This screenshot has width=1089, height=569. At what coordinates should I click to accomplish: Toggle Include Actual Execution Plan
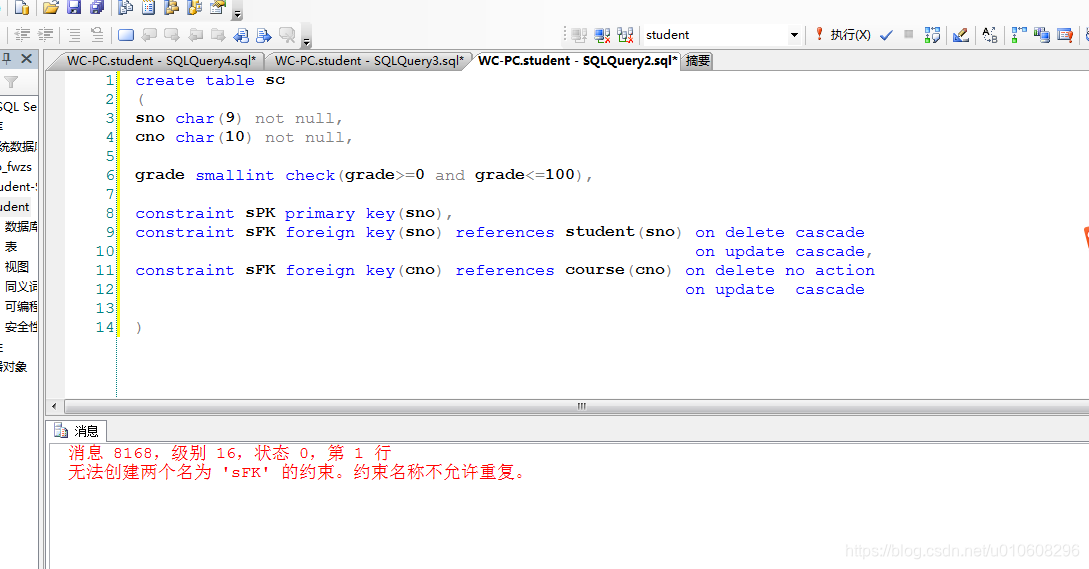click(x=1019, y=35)
